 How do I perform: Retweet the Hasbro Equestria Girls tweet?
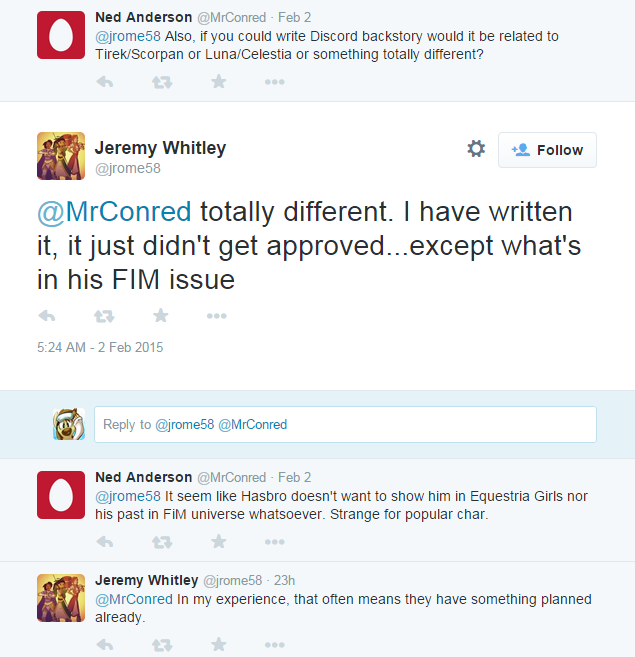coord(161,542)
